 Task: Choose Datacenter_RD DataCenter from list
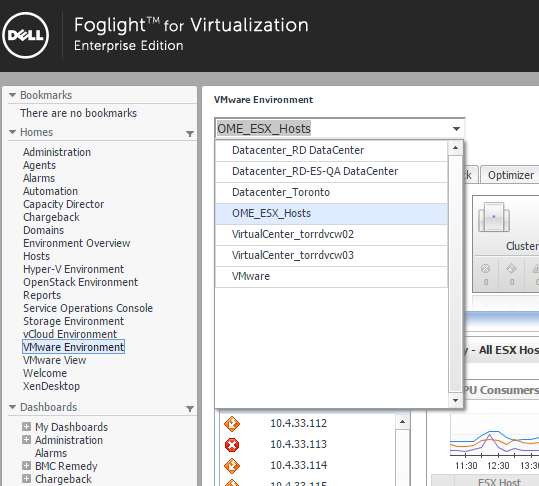tap(331, 150)
